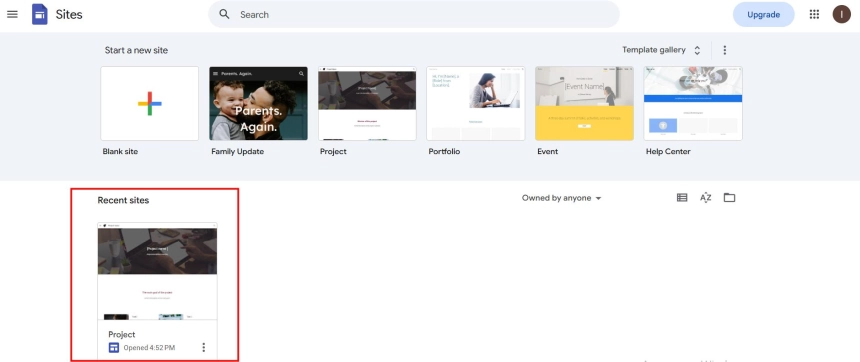Open the A-Z sort options
The height and width of the screenshot is (362, 860).
[706, 197]
